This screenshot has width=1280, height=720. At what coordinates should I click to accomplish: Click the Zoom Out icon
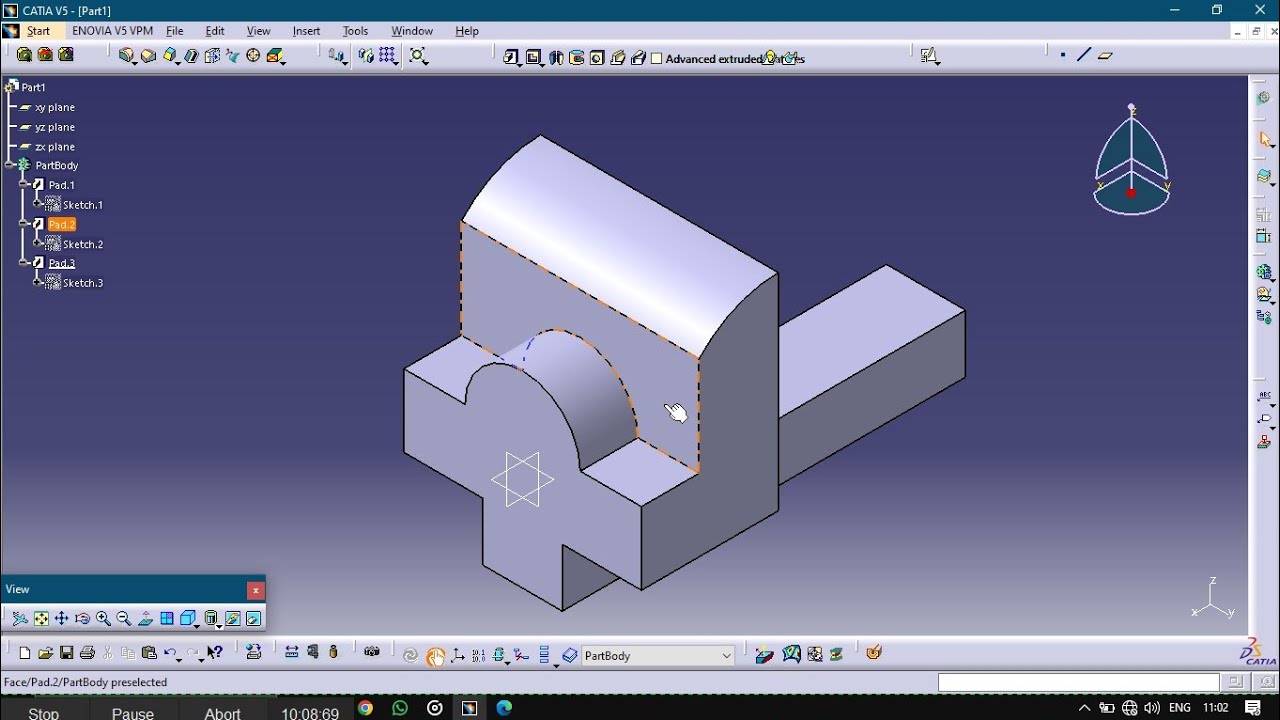124,619
